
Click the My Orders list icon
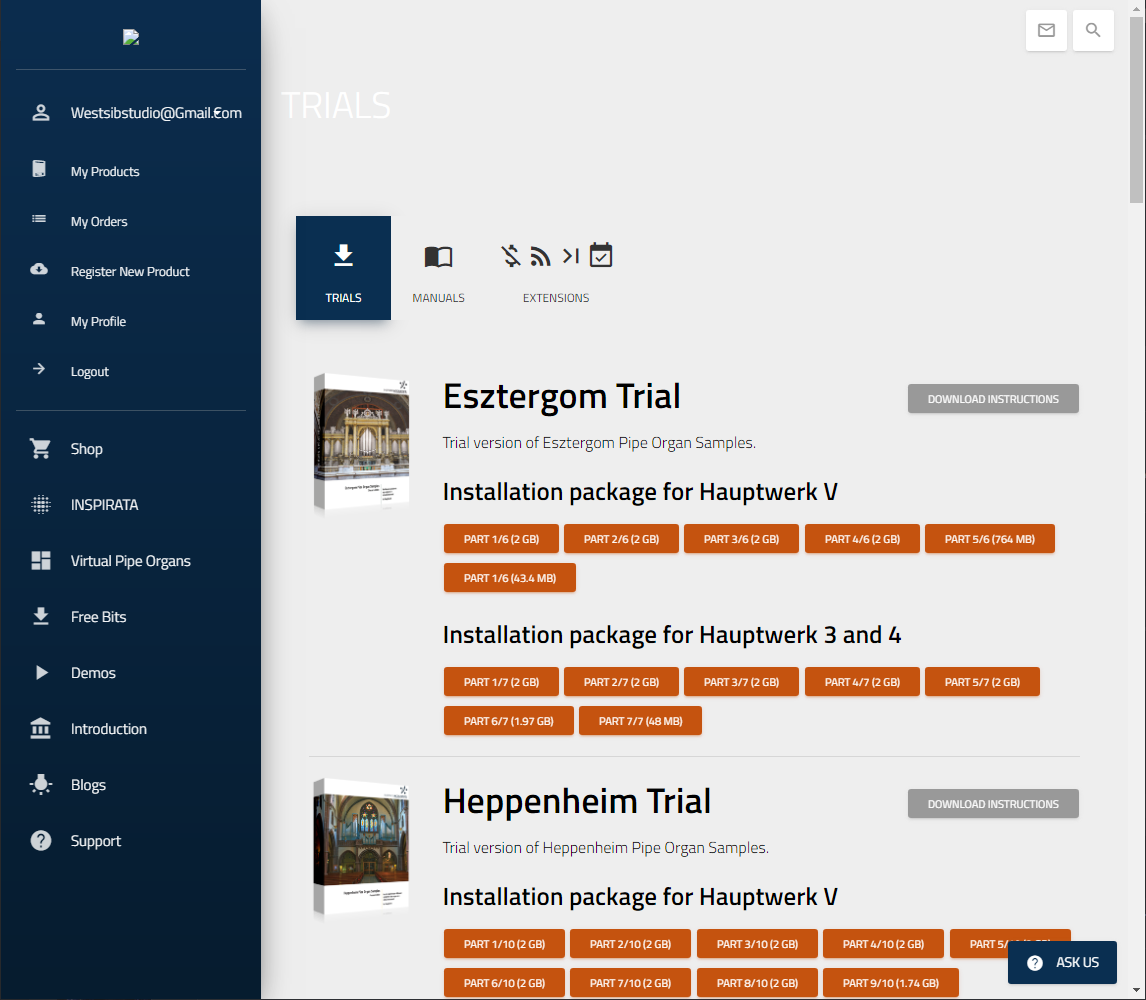click(x=39, y=219)
